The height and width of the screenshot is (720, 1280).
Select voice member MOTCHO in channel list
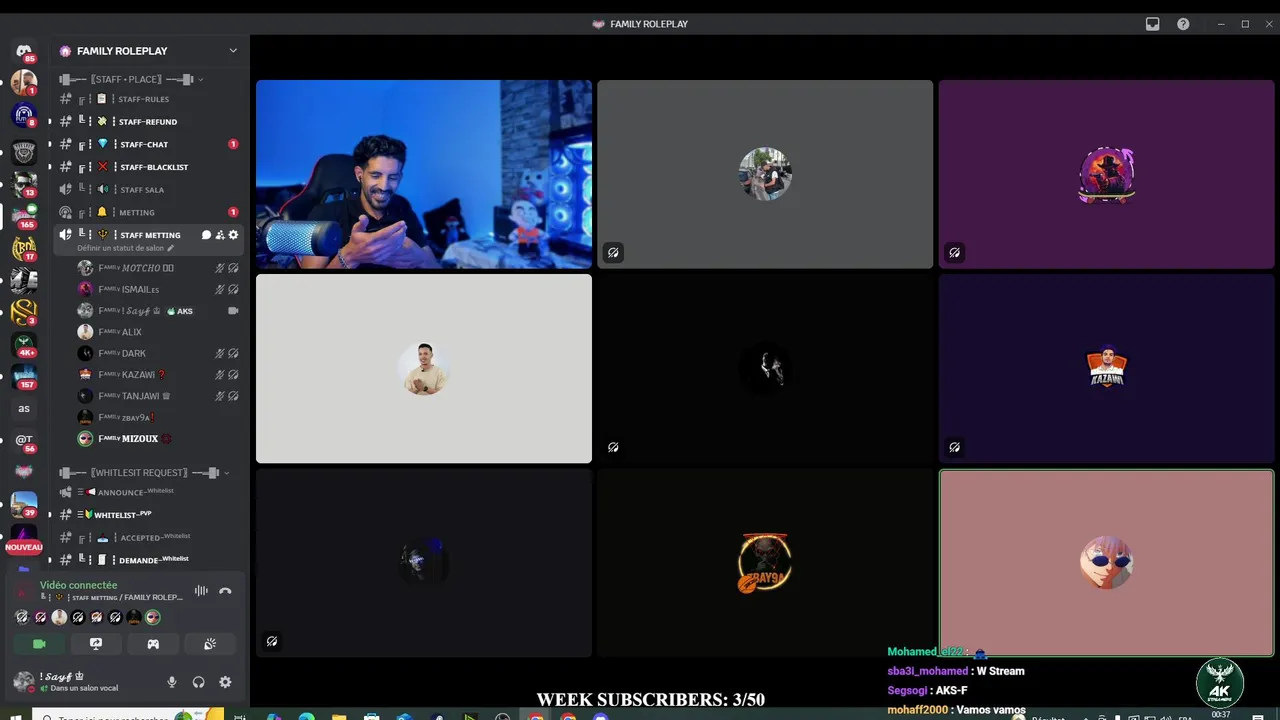158,268
